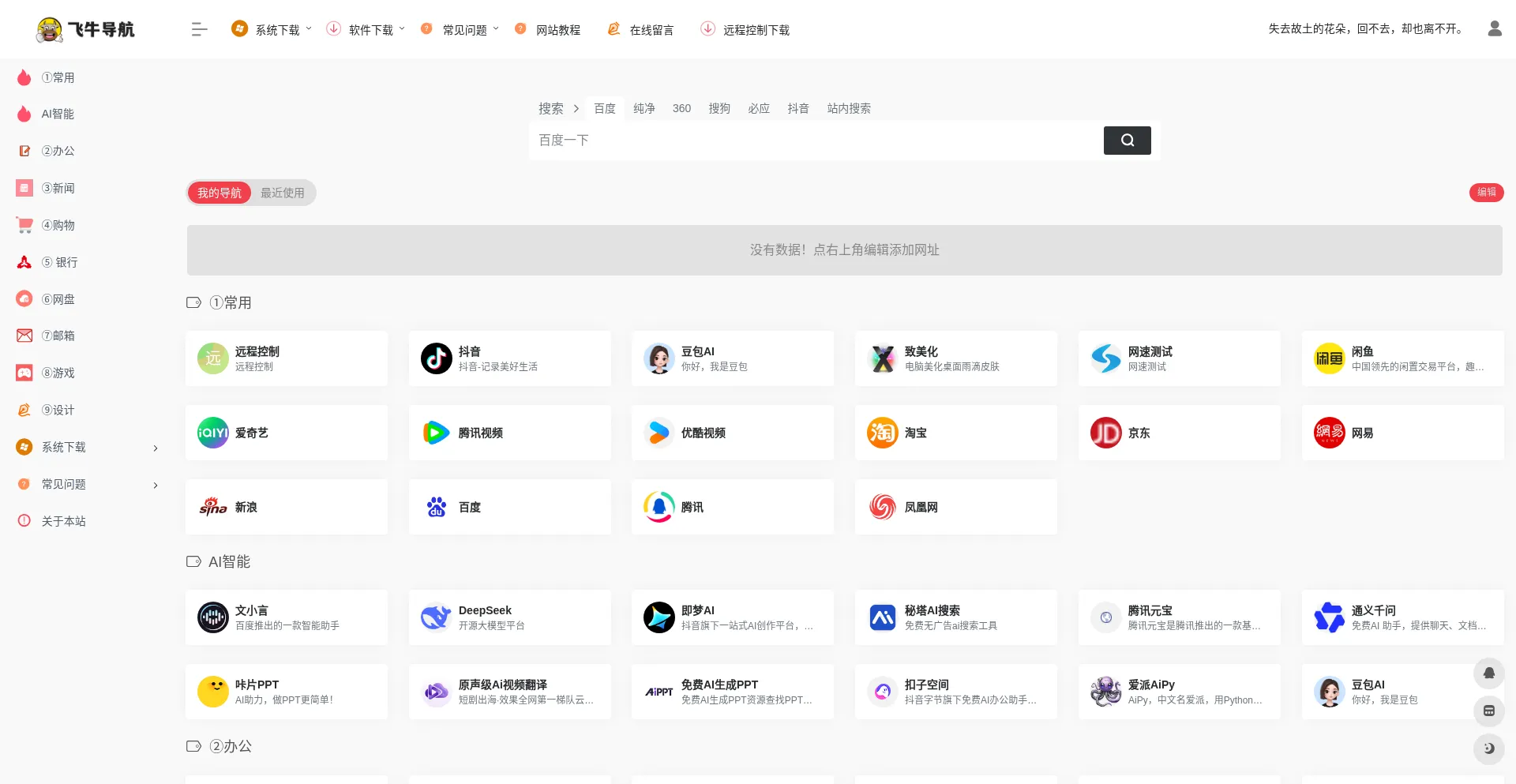Screen dimensions: 1516x784
Task: Open the 原声级Ai视频翻译 card
Action: pyautogui.click(x=510, y=692)
